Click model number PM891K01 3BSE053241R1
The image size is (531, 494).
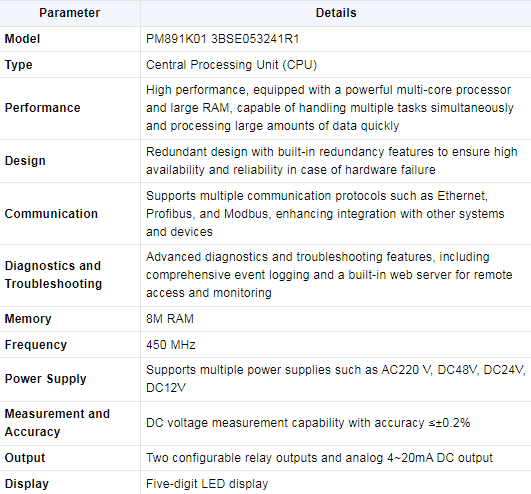pos(222,39)
